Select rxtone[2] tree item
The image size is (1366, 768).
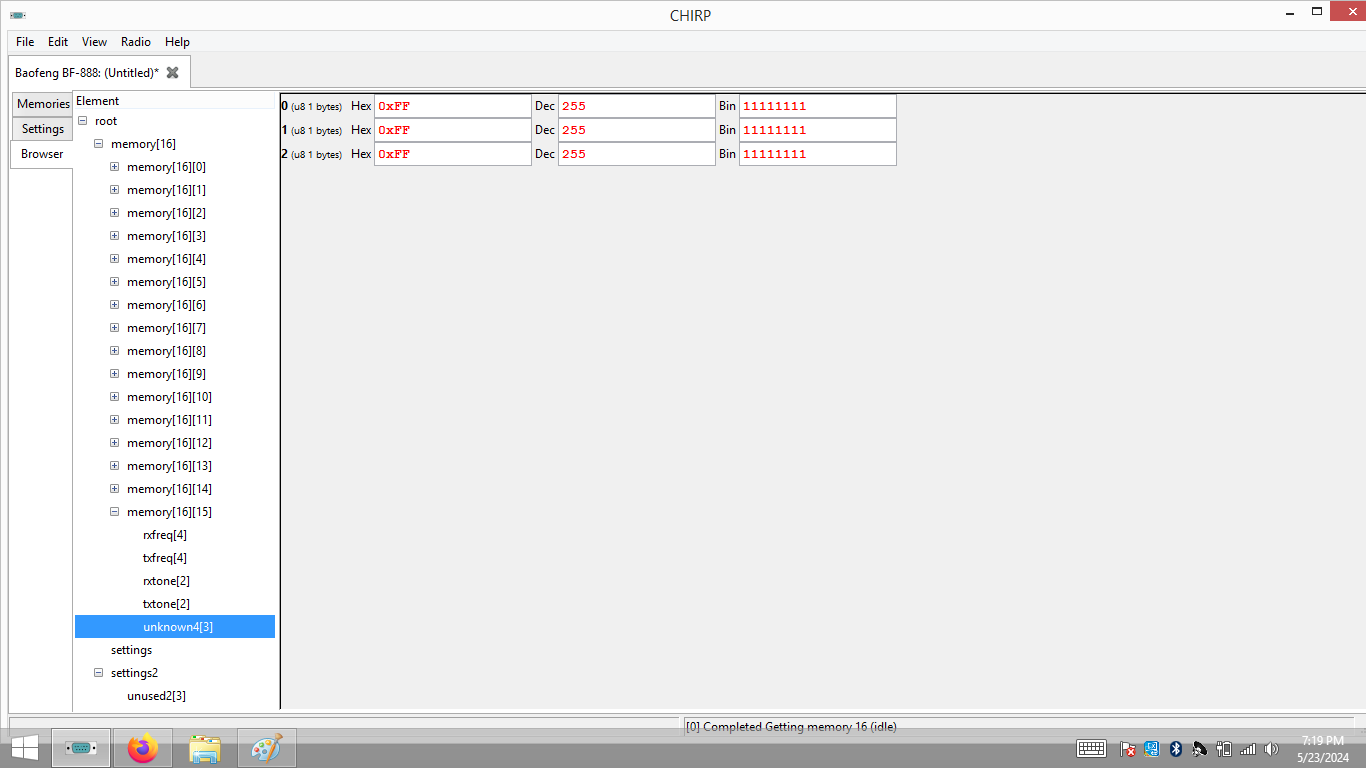pos(166,581)
